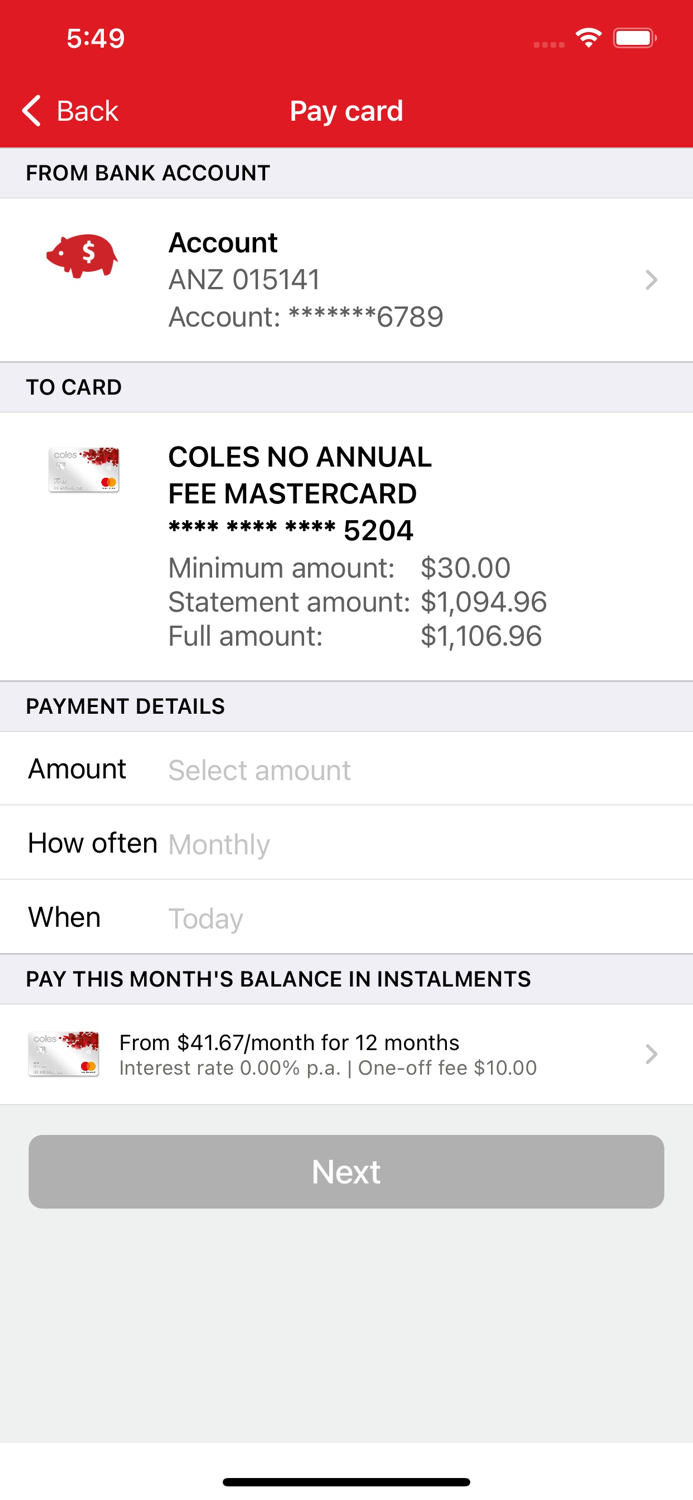
Task: Tap the Coles Mastercard thumbnail image
Action: [83, 468]
